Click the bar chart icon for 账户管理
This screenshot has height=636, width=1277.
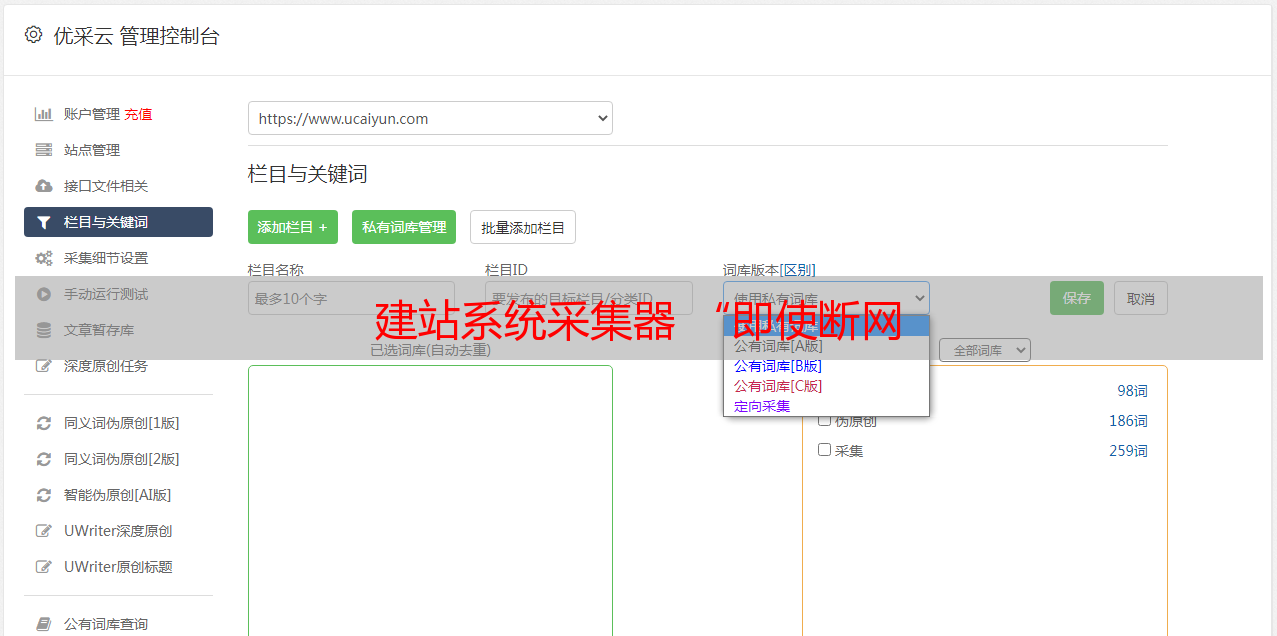pyautogui.click(x=44, y=114)
